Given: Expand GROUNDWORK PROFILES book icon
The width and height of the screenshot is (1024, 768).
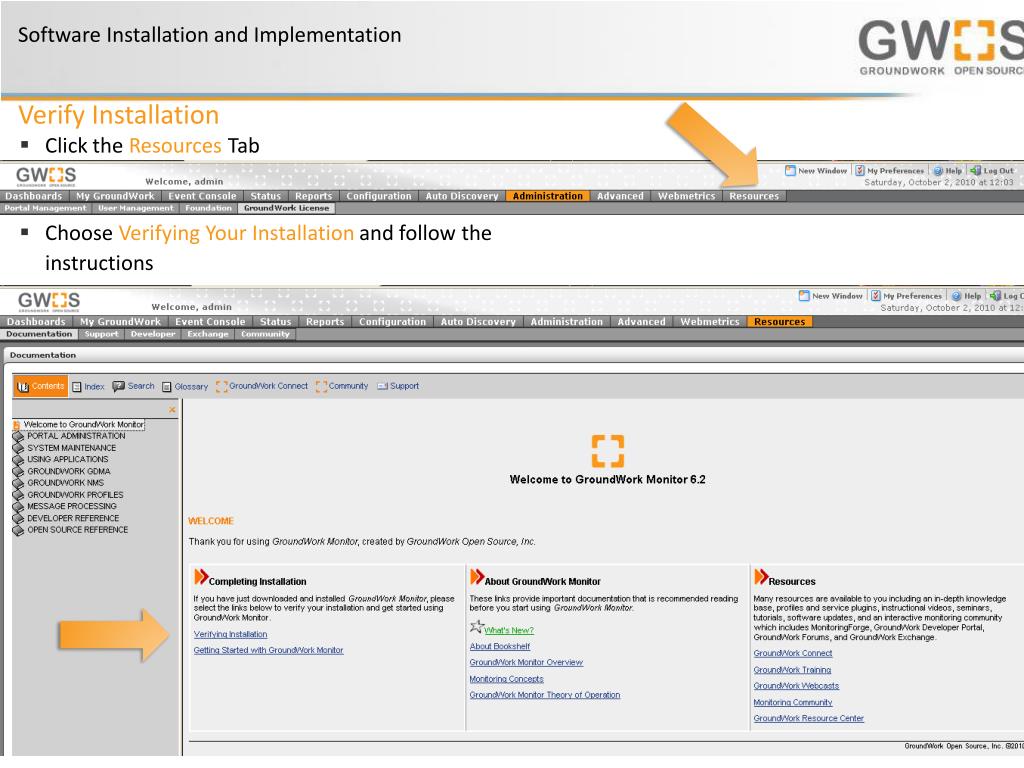Looking at the screenshot, I should (x=18, y=495).
